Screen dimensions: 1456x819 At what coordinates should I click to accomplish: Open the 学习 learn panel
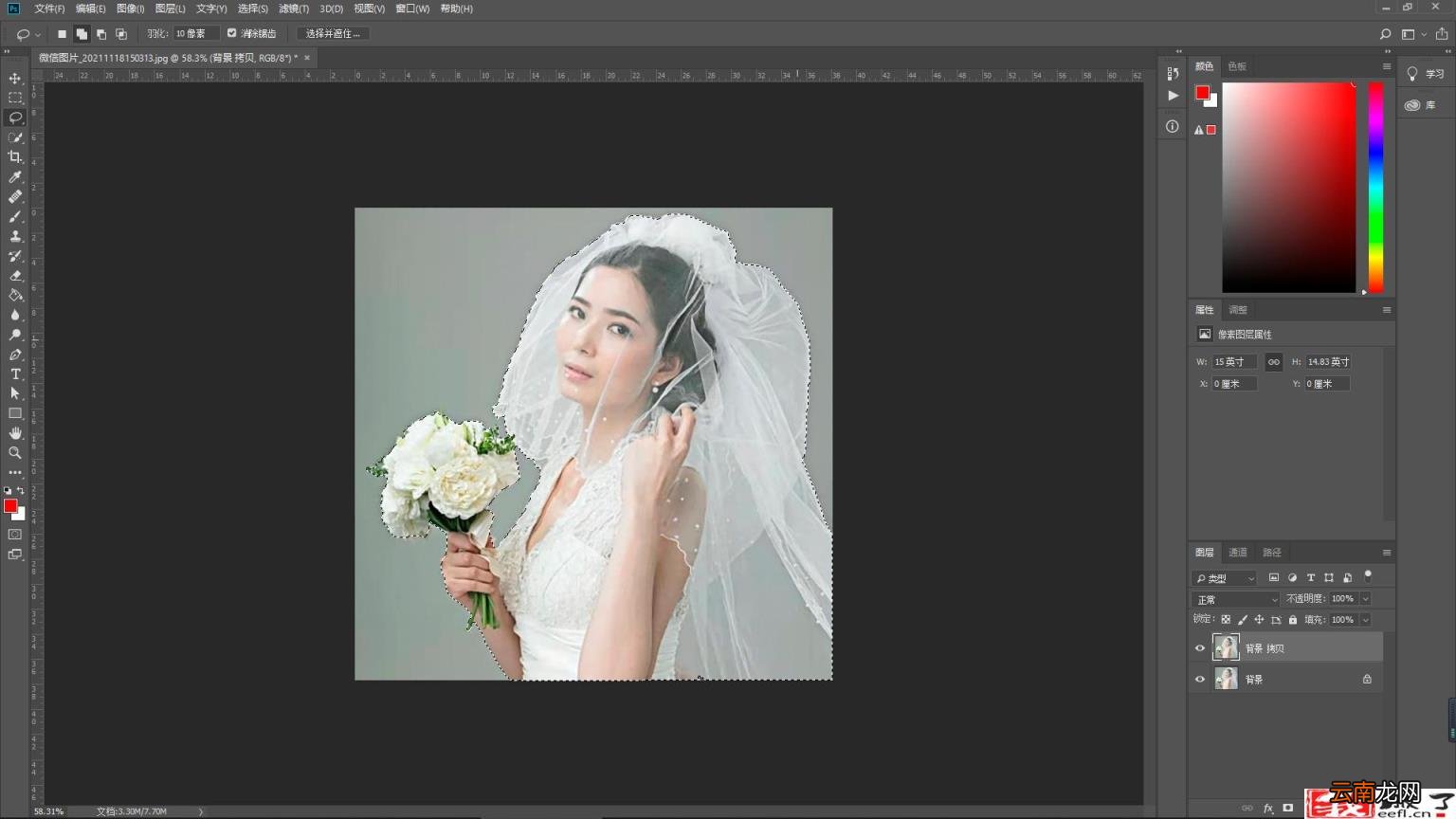(x=1426, y=74)
